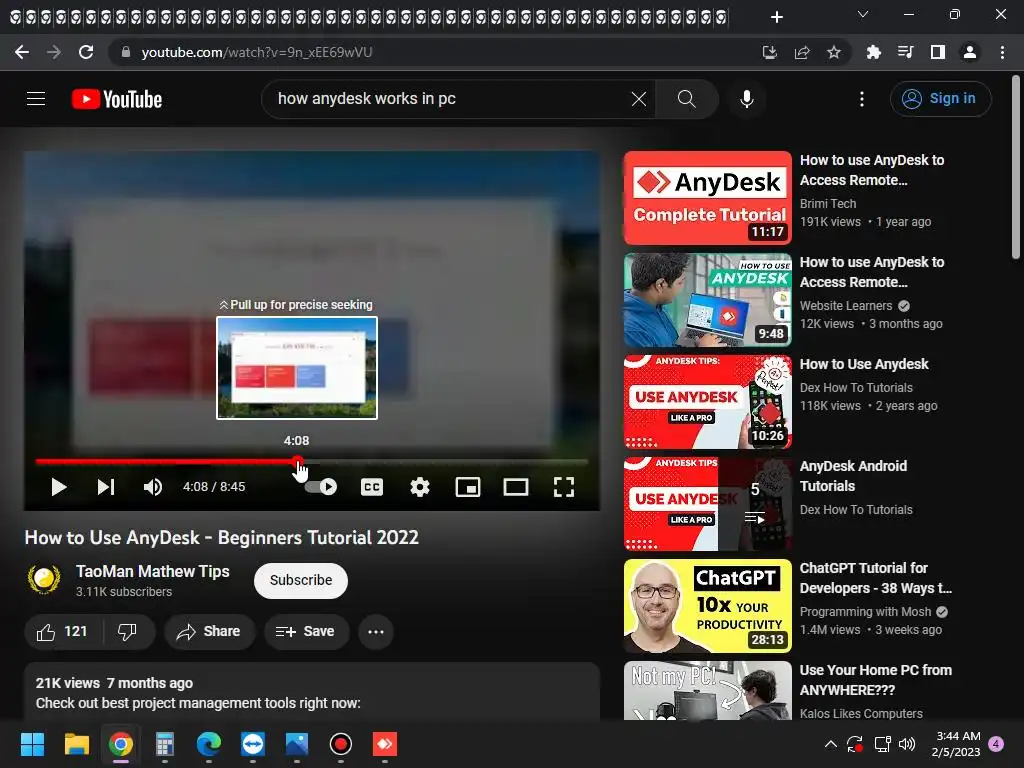Install or download page icon in address bar
The height and width of the screenshot is (768, 1024).
click(x=769, y=52)
